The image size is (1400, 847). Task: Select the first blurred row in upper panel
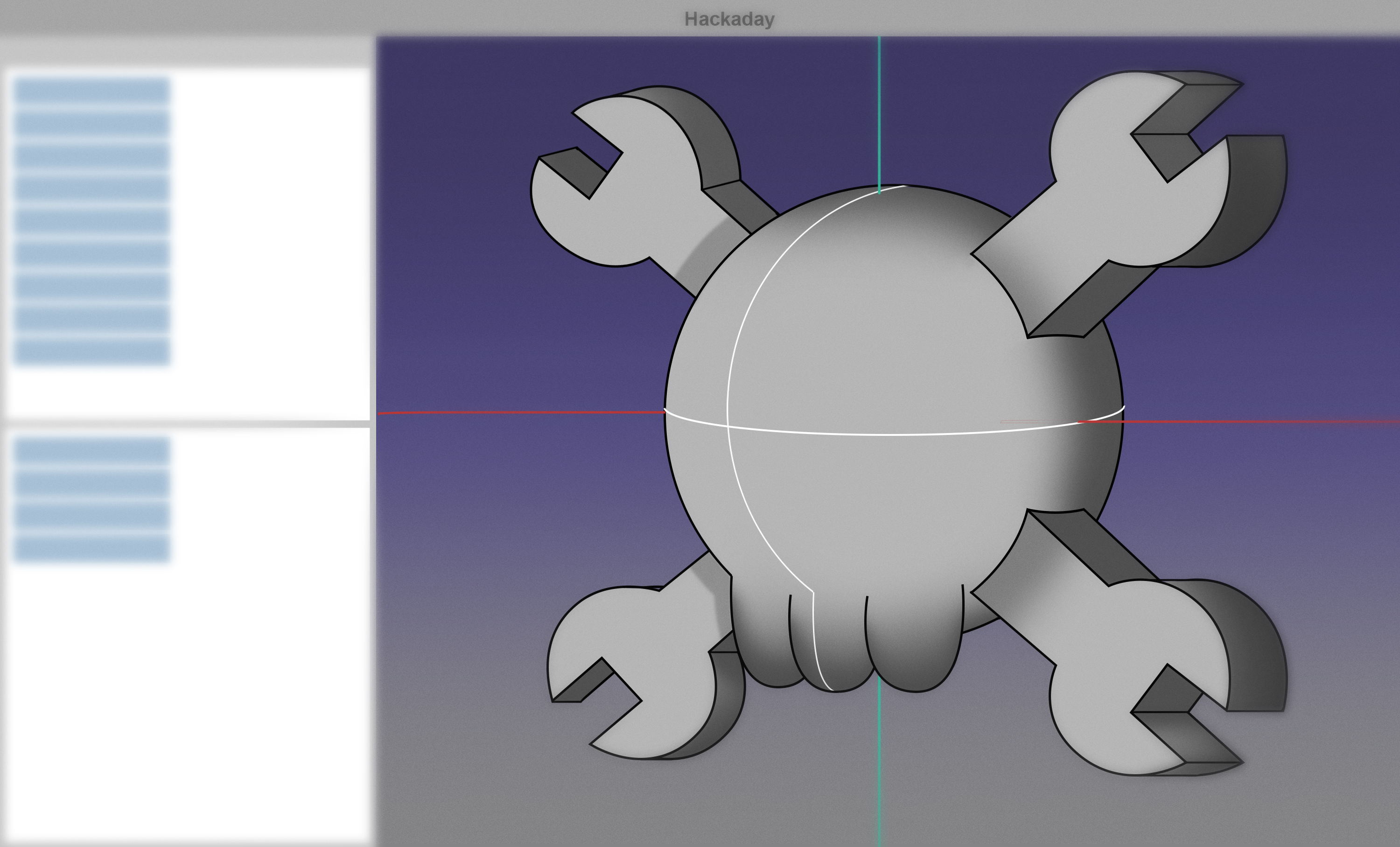91,91
